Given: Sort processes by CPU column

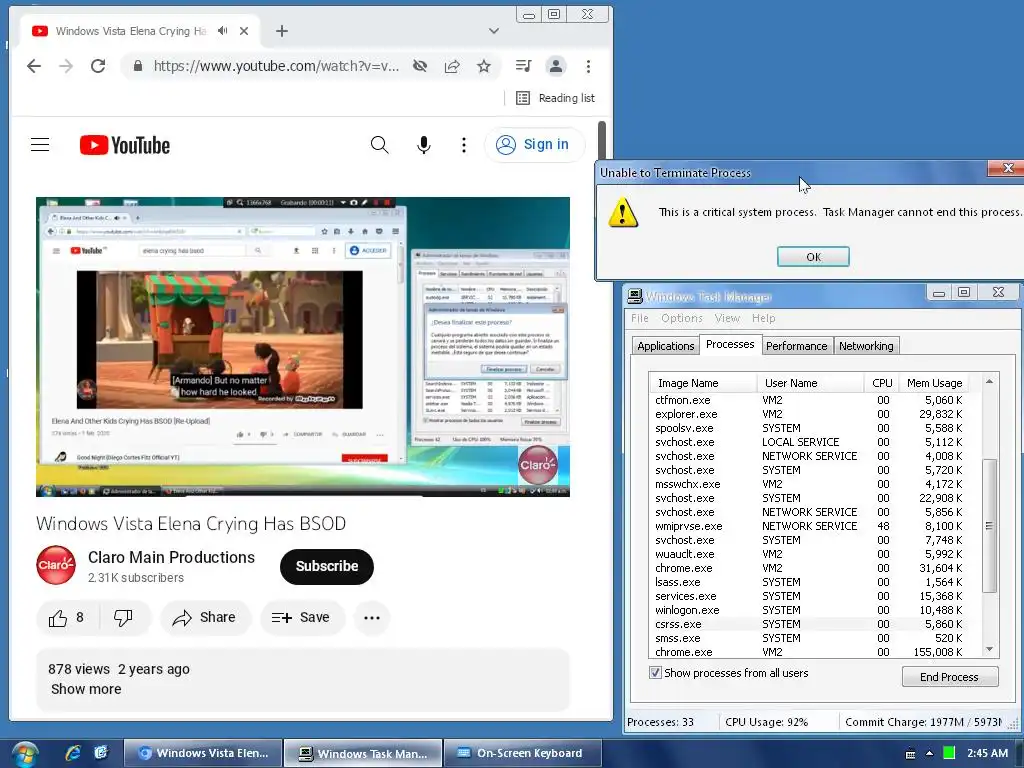Looking at the screenshot, I should pyautogui.click(x=882, y=383).
